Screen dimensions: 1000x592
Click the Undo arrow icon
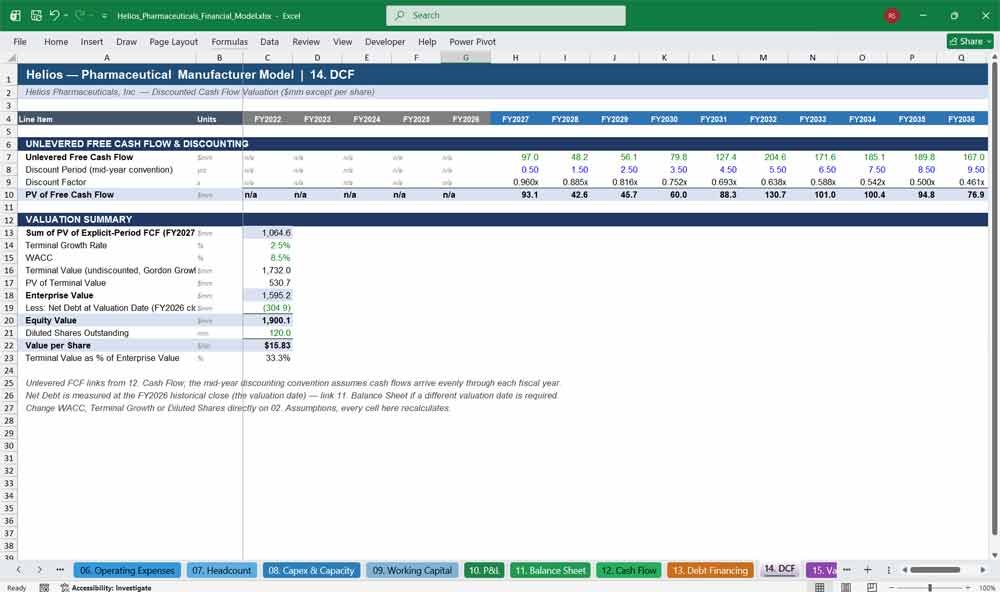click(x=54, y=15)
